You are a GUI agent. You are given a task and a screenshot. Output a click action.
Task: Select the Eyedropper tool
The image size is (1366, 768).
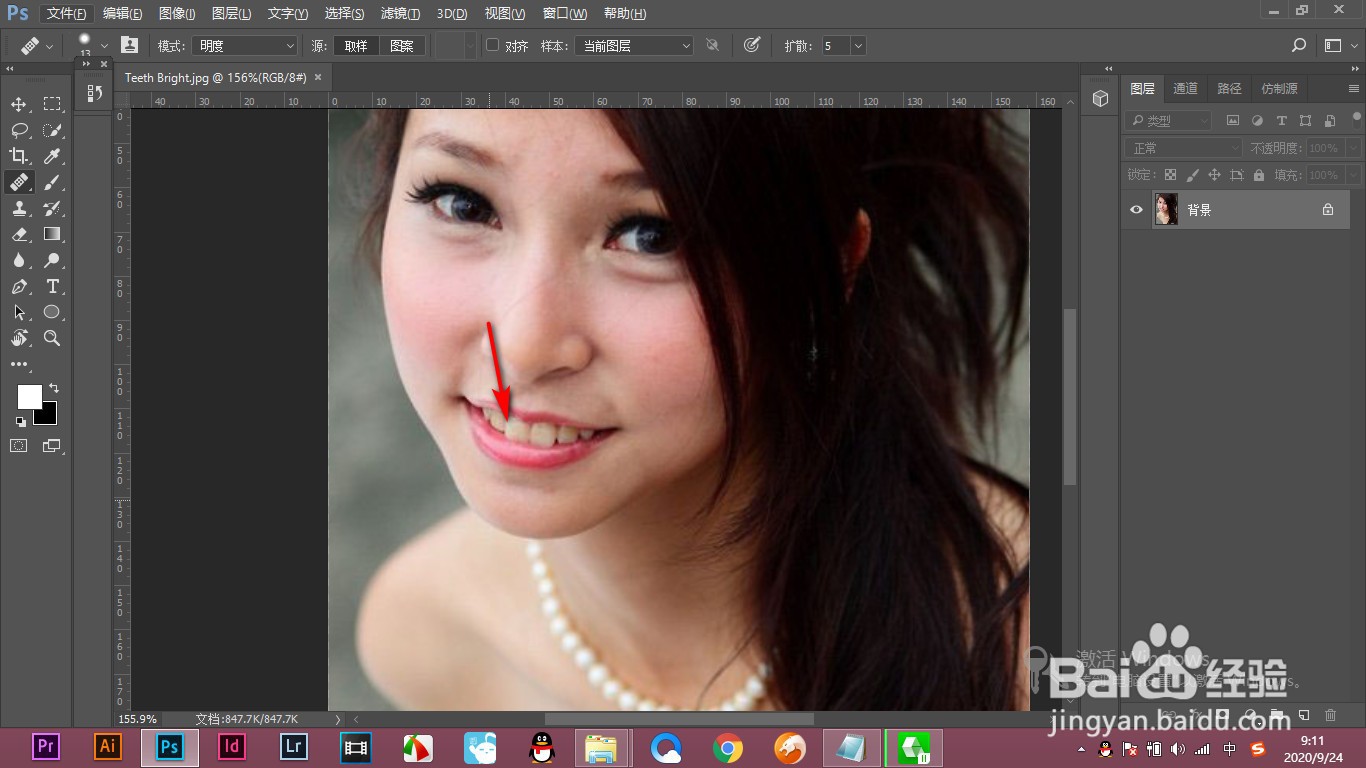(x=52, y=156)
